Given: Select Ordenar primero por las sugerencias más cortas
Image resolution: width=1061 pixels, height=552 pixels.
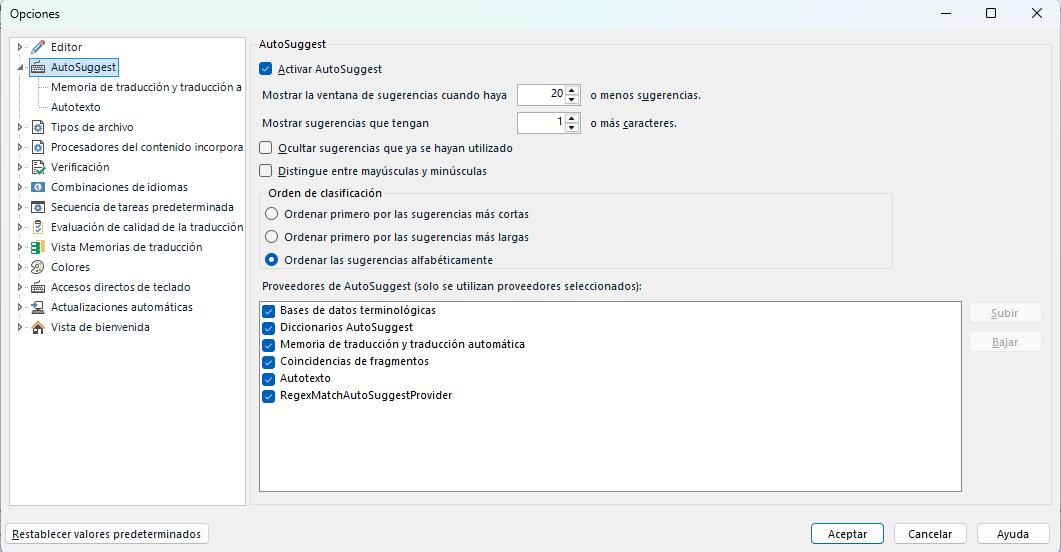Looking at the screenshot, I should pyautogui.click(x=271, y=214).
